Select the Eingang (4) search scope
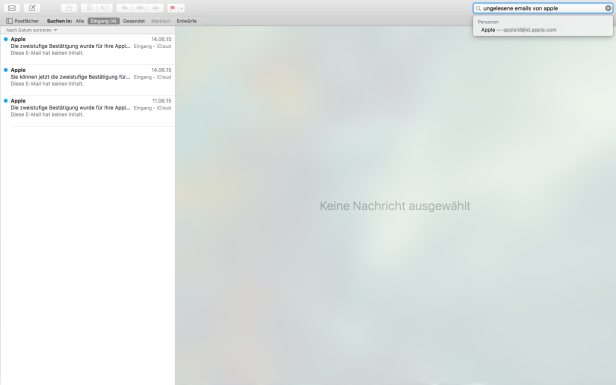Screen dimensions: 616x385 104,21
